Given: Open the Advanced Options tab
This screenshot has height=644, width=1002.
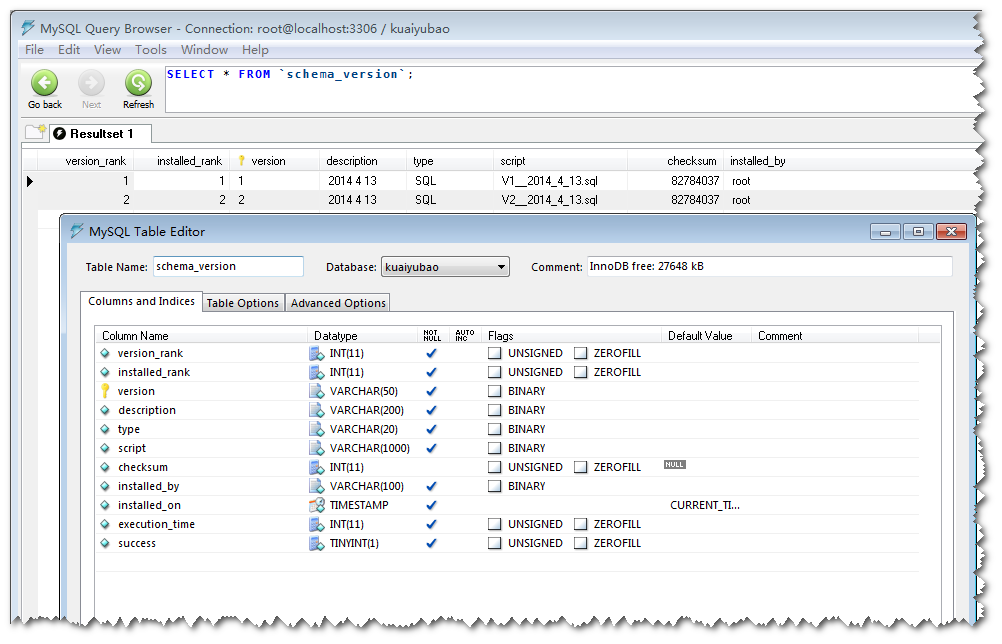Looking at the screenshot, I should (x=338, y=303).
